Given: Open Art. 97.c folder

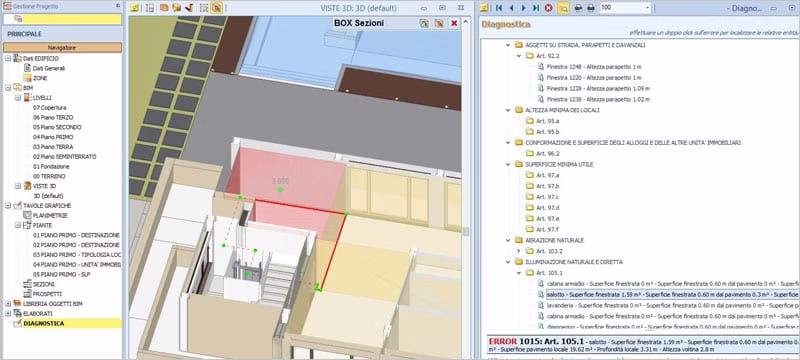Looking at the screenshot, I should tap(547, 197).
